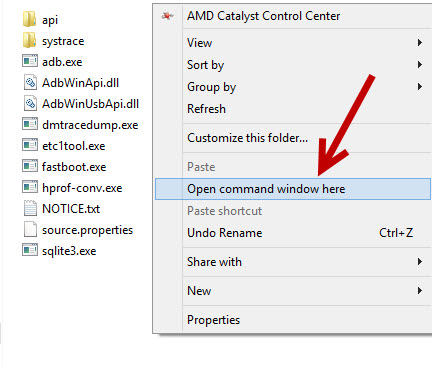Image resolution: width=432 pixels, height=367 pixels.
Task: Expand the Group by submenu arrow
Action: coord(420,87)
